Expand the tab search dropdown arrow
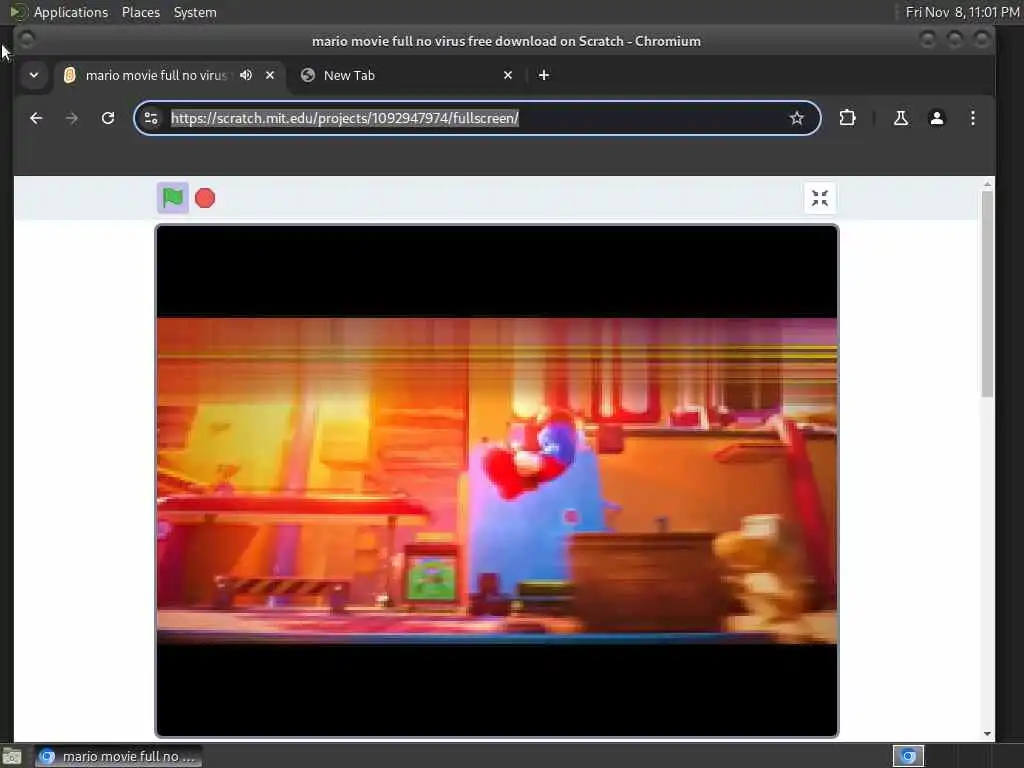This screenshot has width=1024, height=768. pos(34,75)
